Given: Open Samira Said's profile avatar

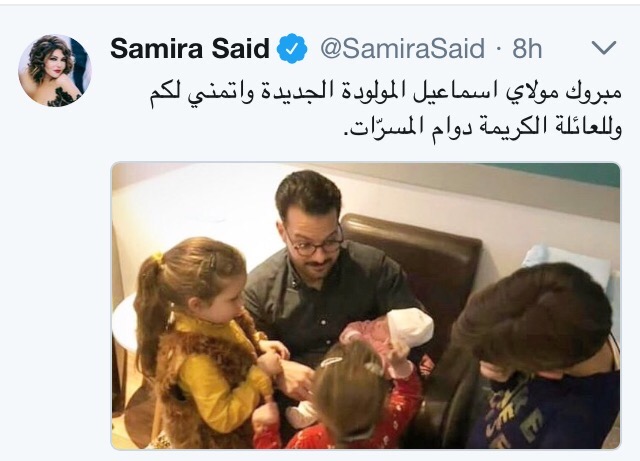Looking at the screenshot, I should [x=55, y=71].
